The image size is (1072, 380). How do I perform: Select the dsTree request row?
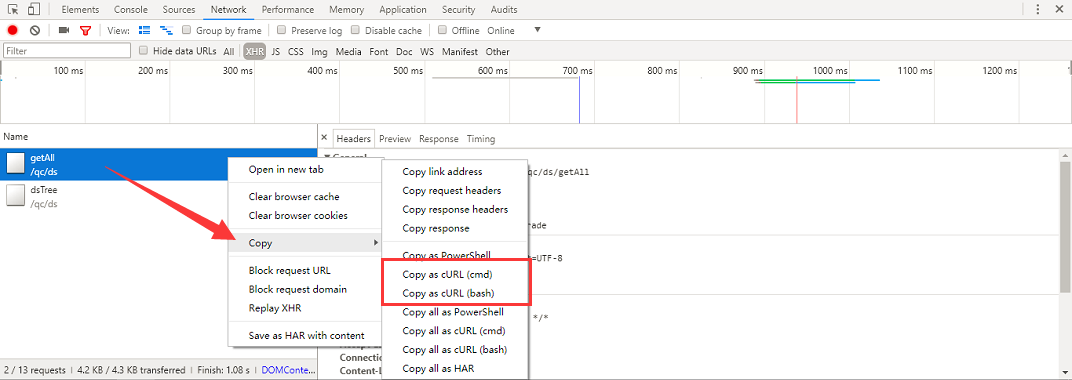tap(159, 196)
